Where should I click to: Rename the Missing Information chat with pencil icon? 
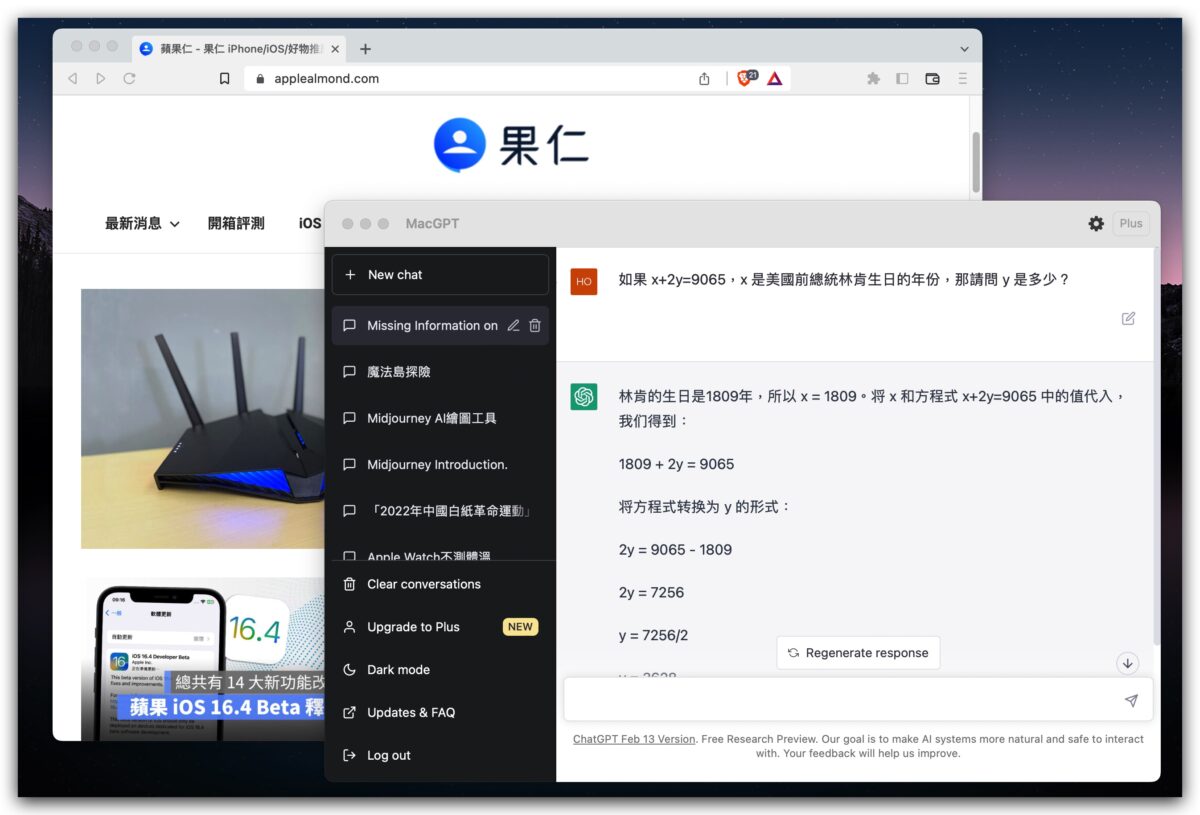point(513,325)
